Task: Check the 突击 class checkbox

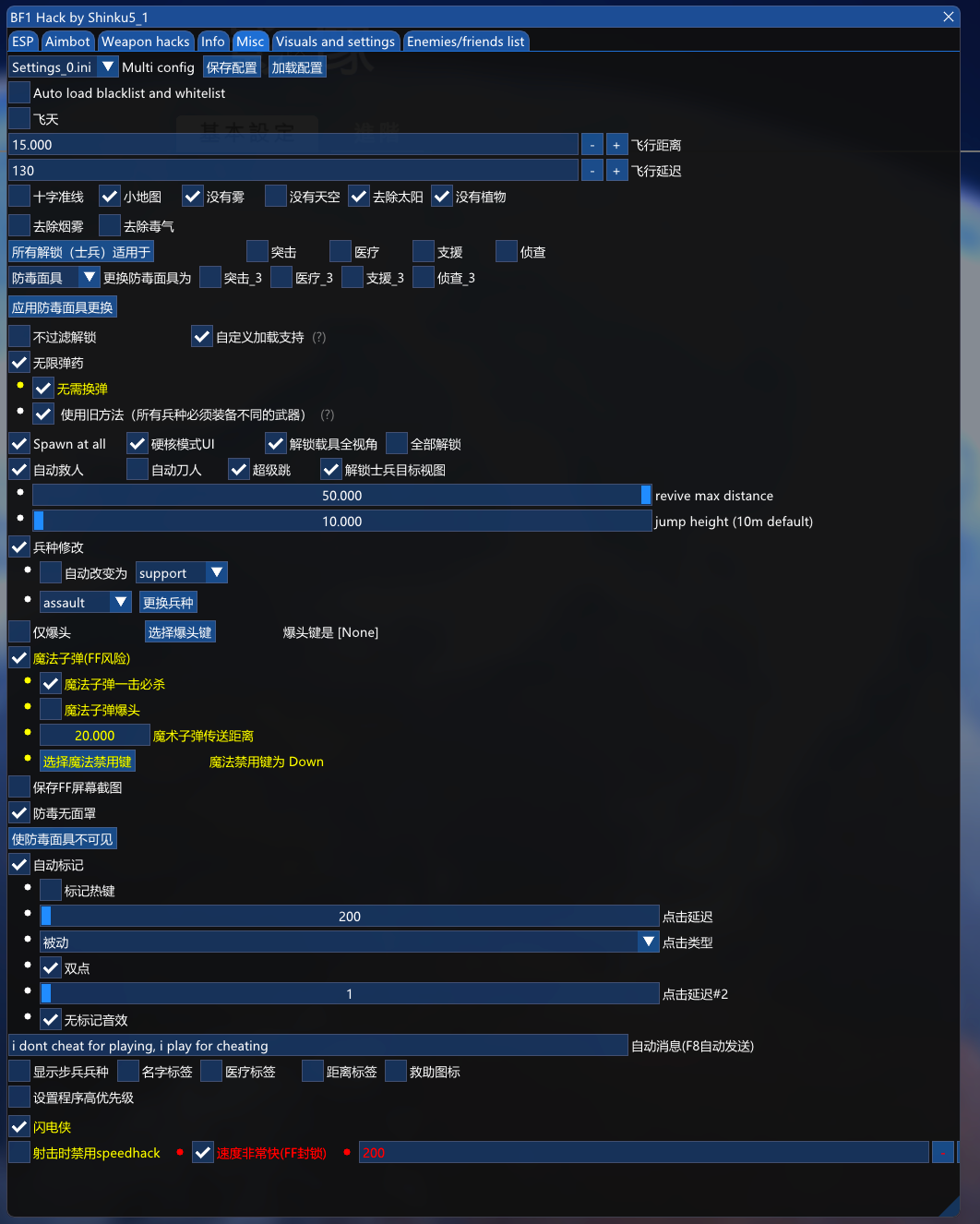Action: point(257,252)
